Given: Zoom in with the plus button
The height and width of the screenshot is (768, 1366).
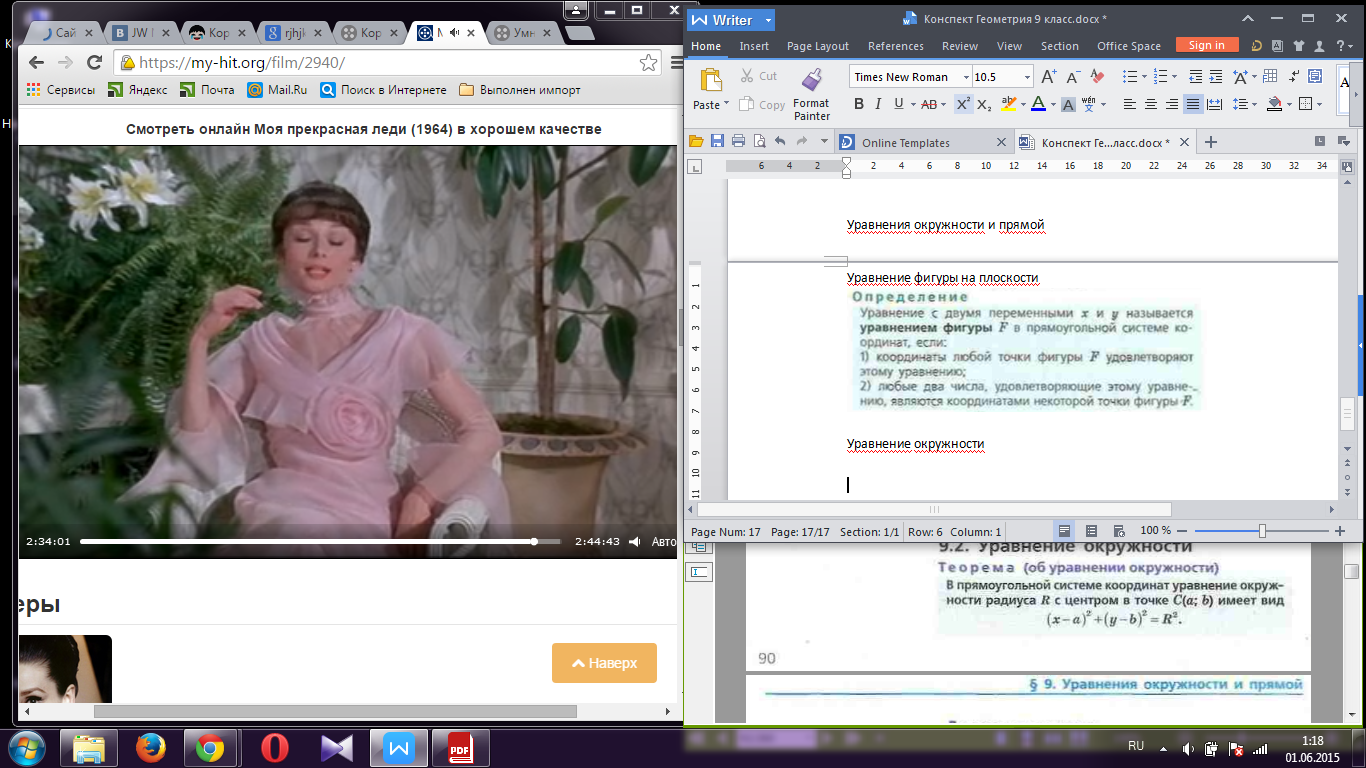Looking at the screenshot, I should [1340, 531].
